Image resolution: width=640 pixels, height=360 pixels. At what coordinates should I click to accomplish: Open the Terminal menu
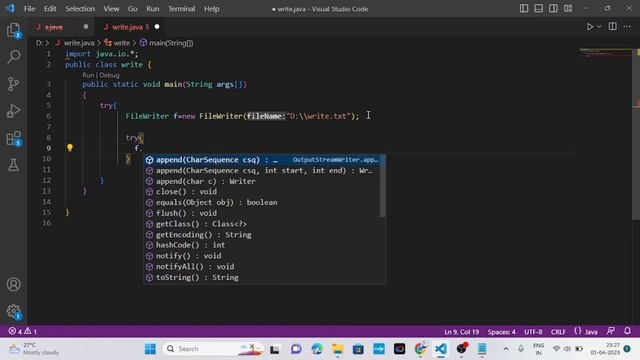click(182, 9)
